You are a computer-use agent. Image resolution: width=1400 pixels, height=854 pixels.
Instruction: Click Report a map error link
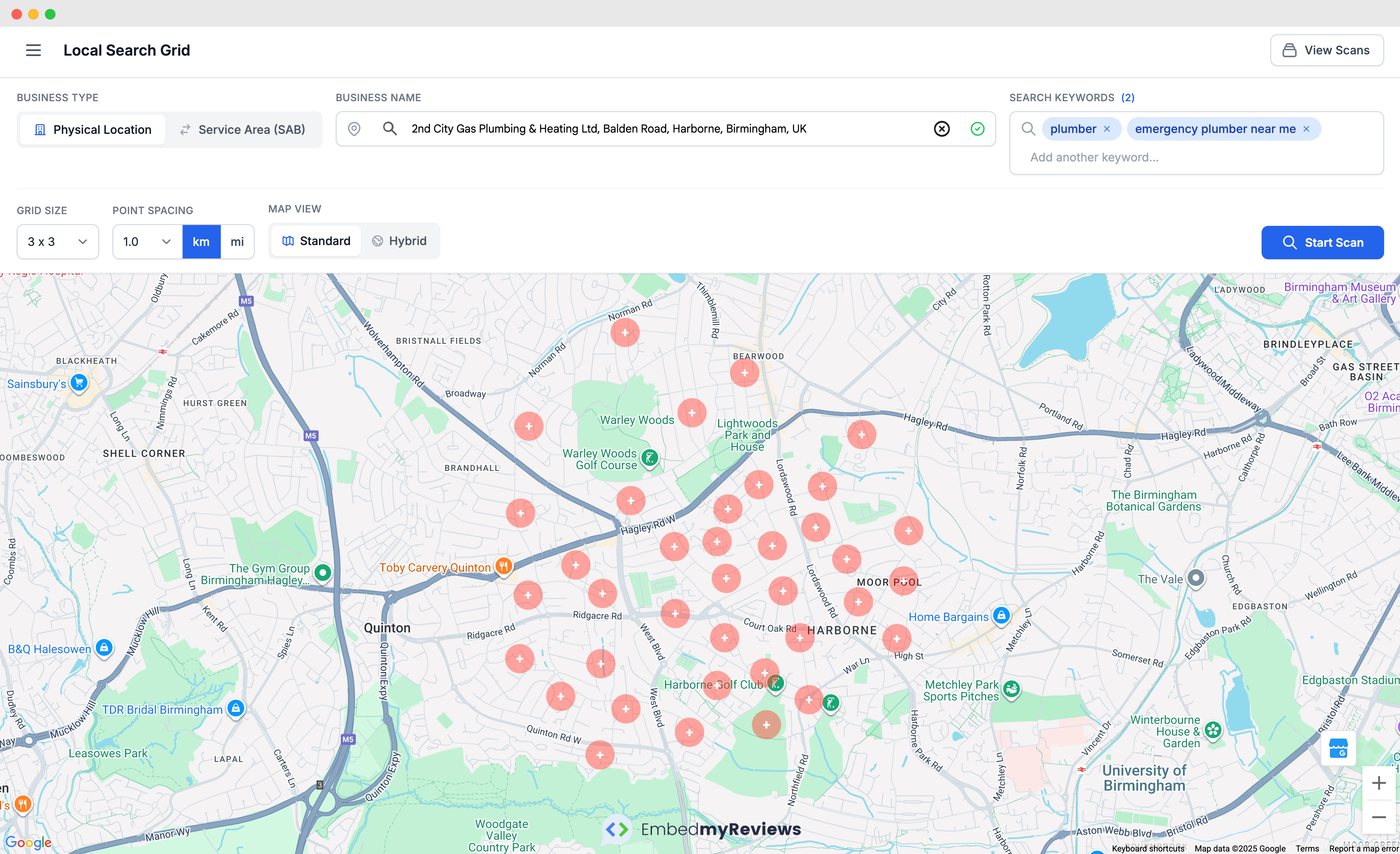coord(1363,848)
